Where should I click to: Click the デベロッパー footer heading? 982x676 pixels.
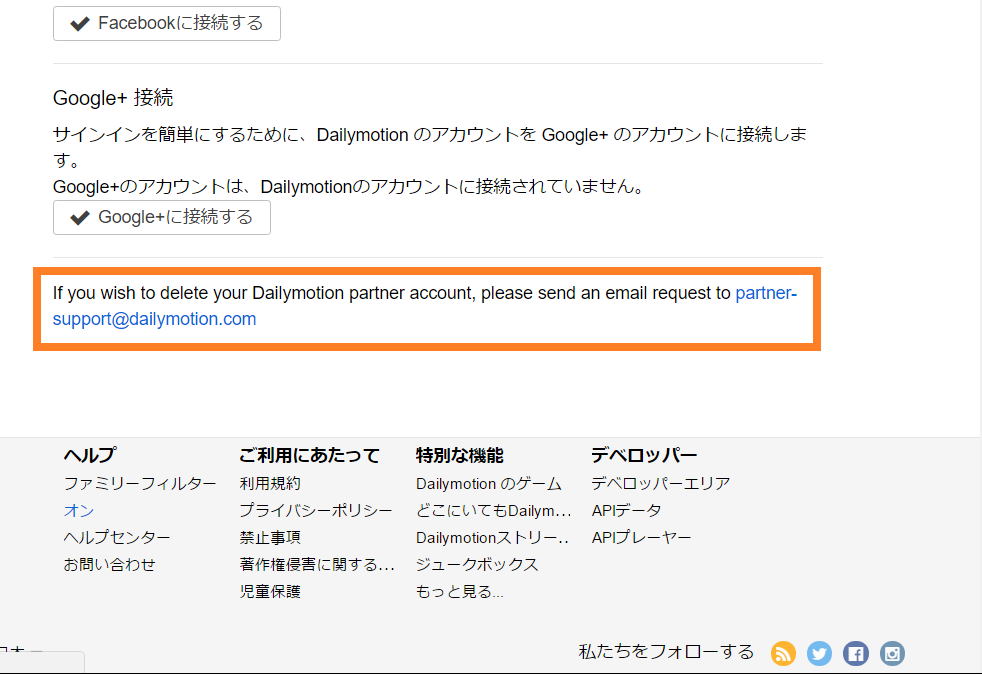[x=644, y=455]
